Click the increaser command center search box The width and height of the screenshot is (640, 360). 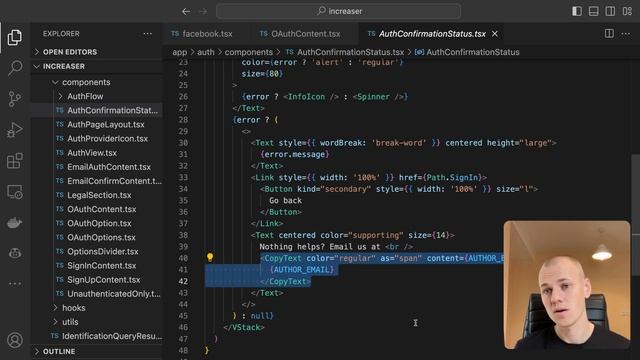click(338, 11)
